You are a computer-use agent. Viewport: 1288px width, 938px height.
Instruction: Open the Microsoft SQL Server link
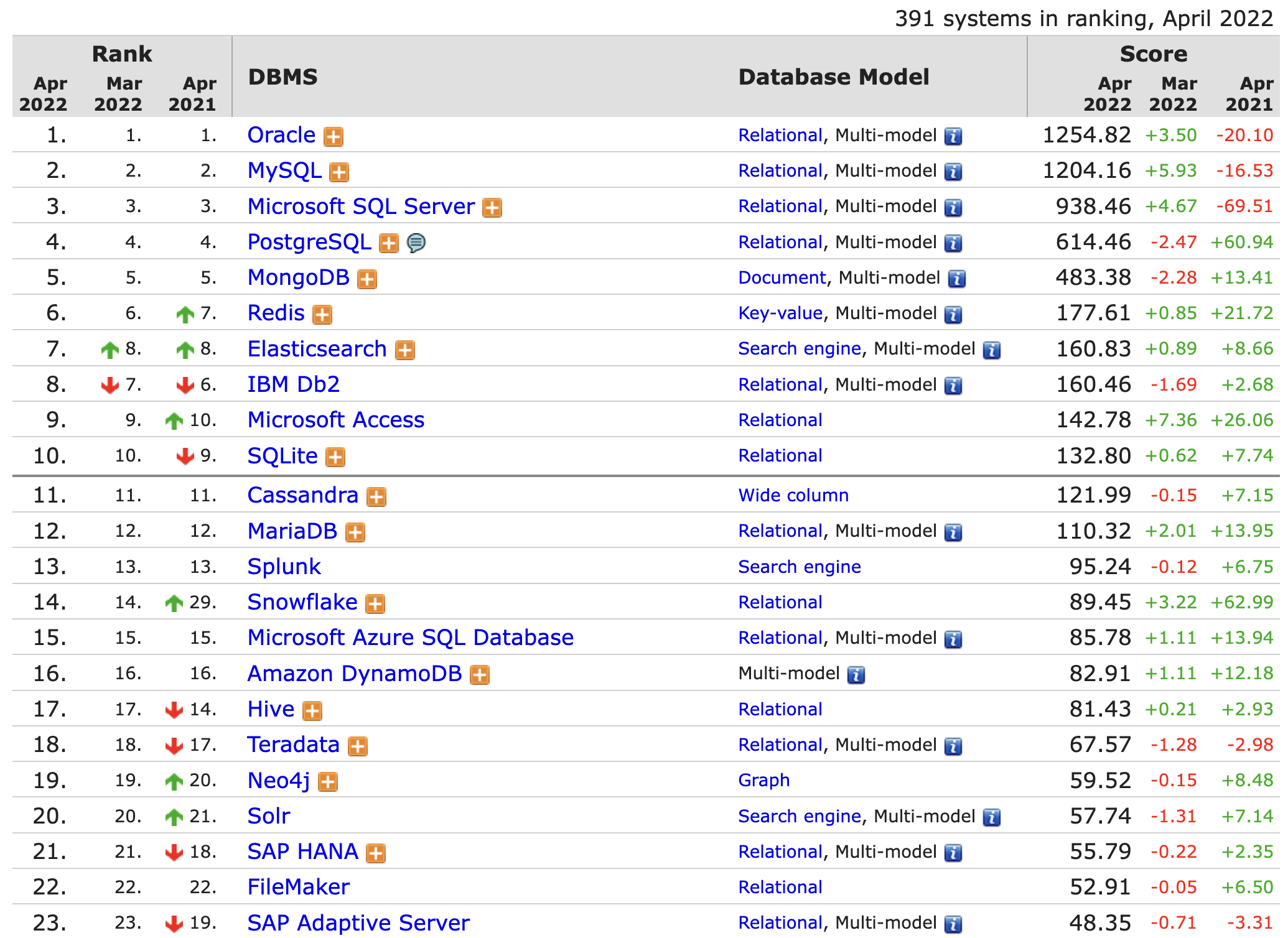point(361,207)
